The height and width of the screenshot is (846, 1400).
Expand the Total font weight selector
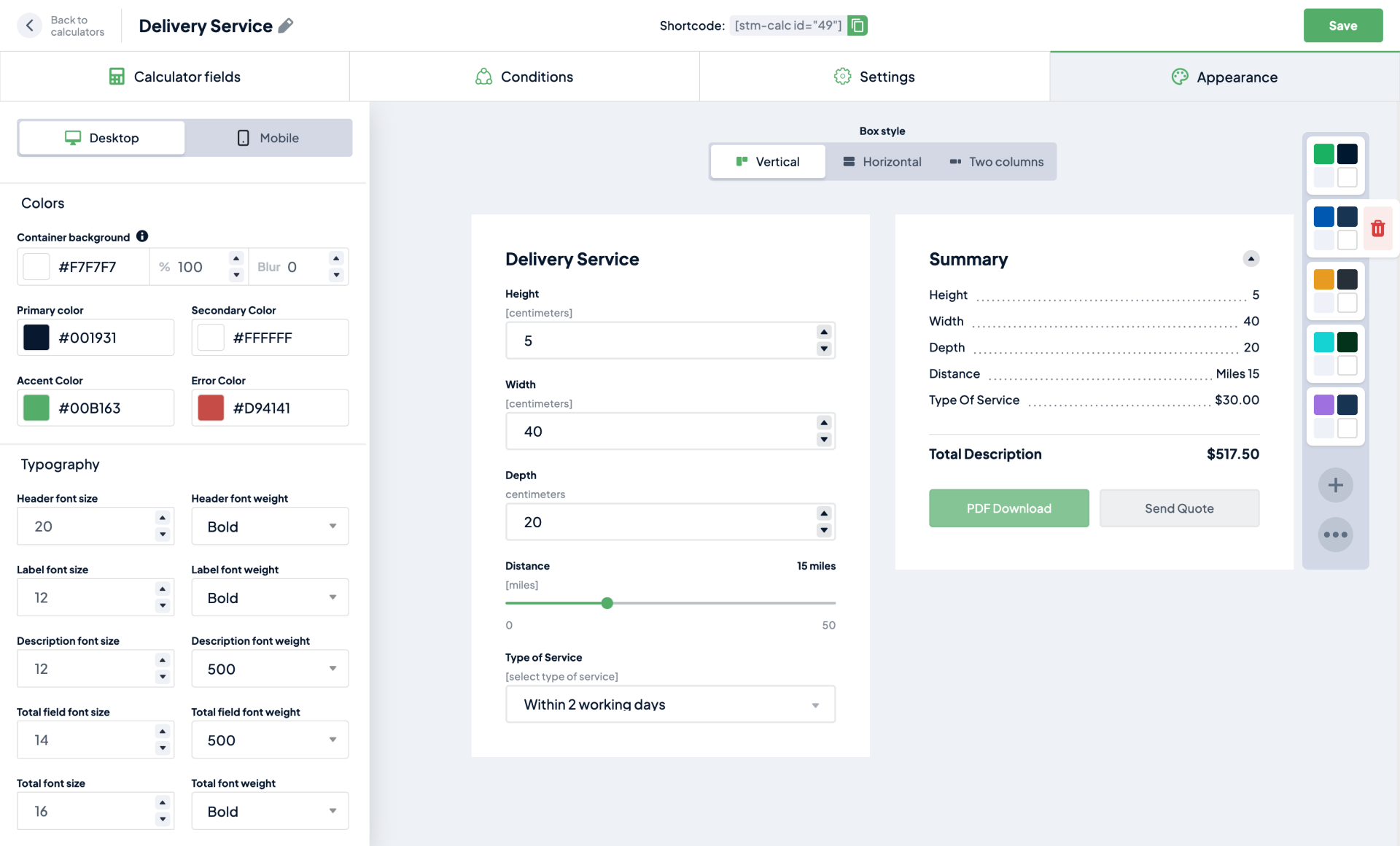[270, 811]
